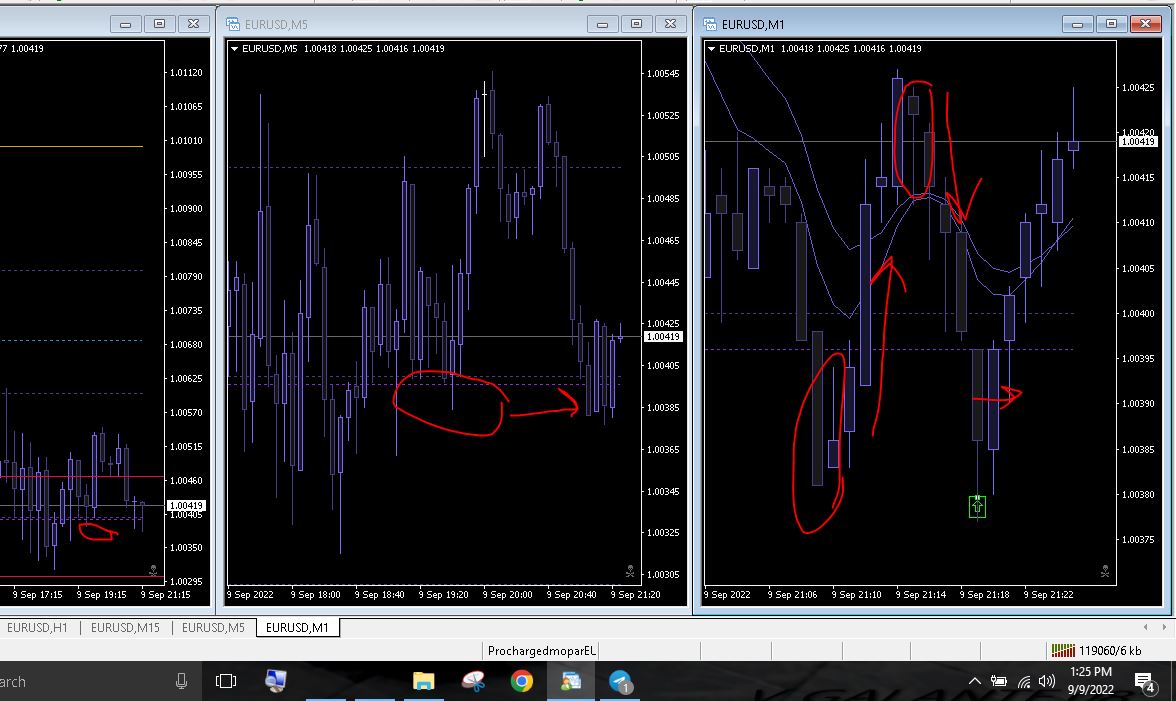Screen dimensions: 1176x701
Task: Open Snipping Tool from the taskbar
Action: (473, 681)
